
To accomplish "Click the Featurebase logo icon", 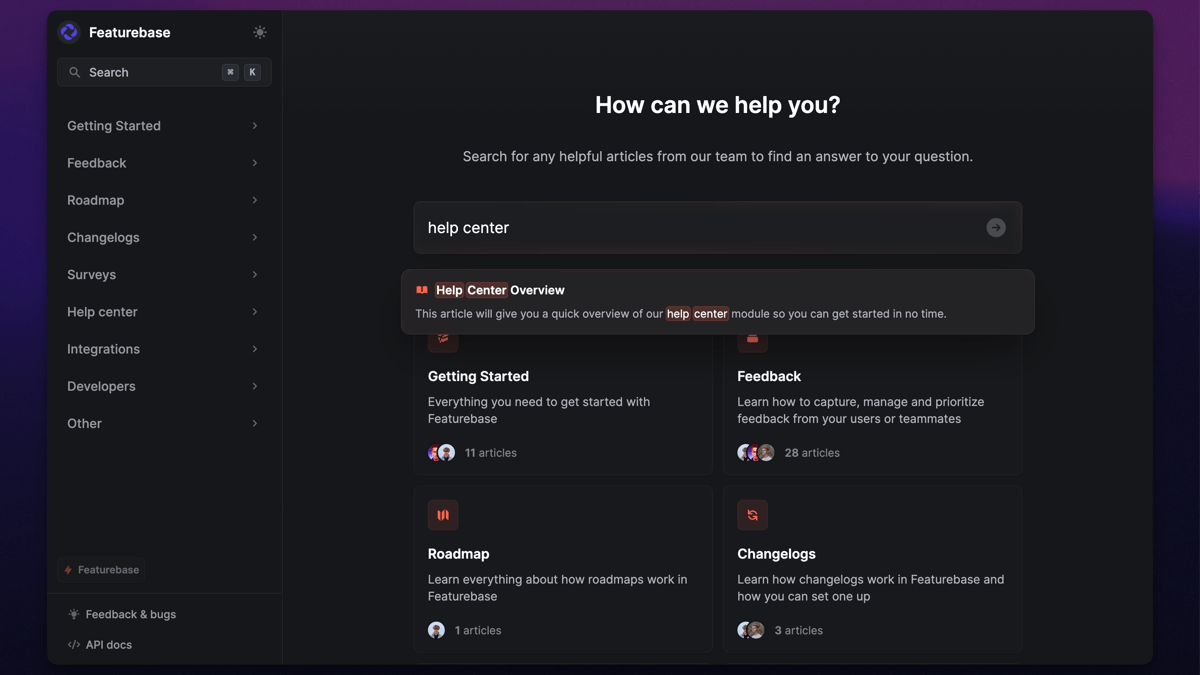I will point(69,32).
